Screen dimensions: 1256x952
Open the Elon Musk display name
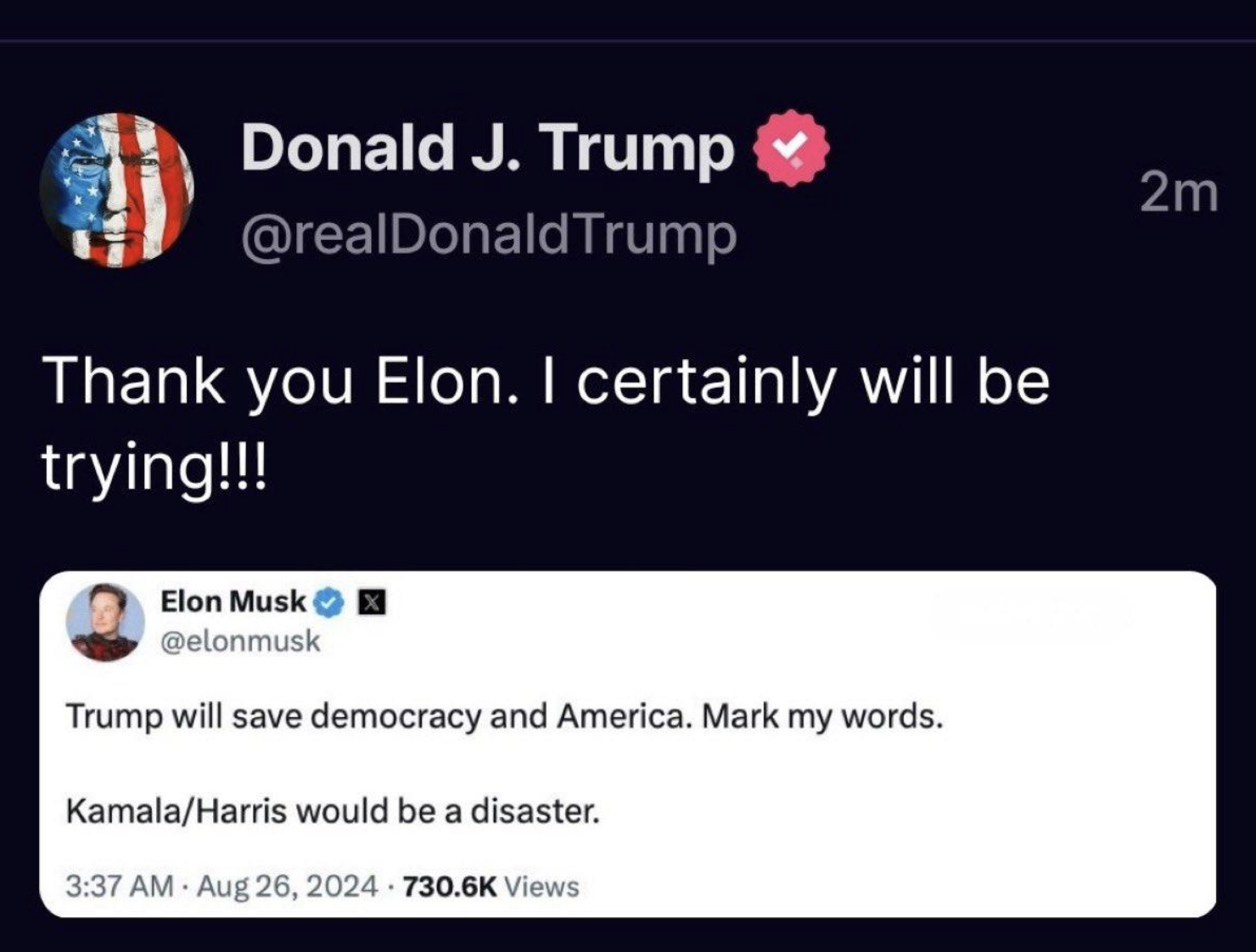coord(233,602)
